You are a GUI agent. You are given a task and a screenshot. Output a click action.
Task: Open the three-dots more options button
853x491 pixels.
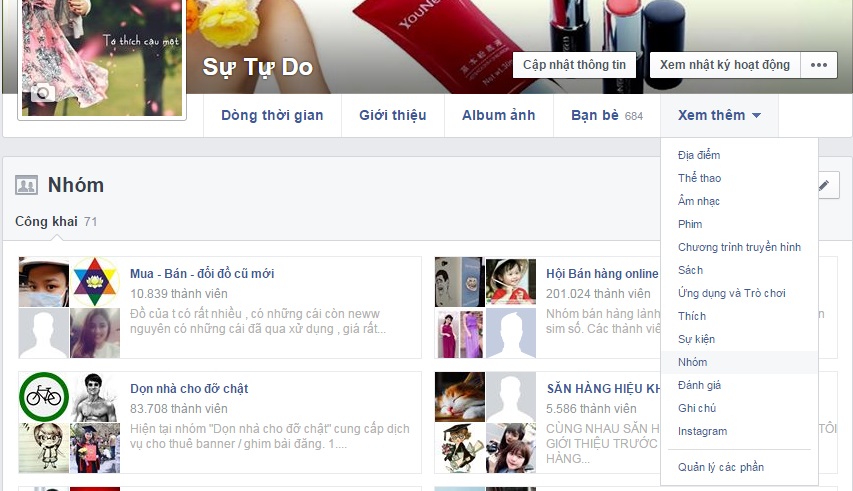[x=819, y=65]
